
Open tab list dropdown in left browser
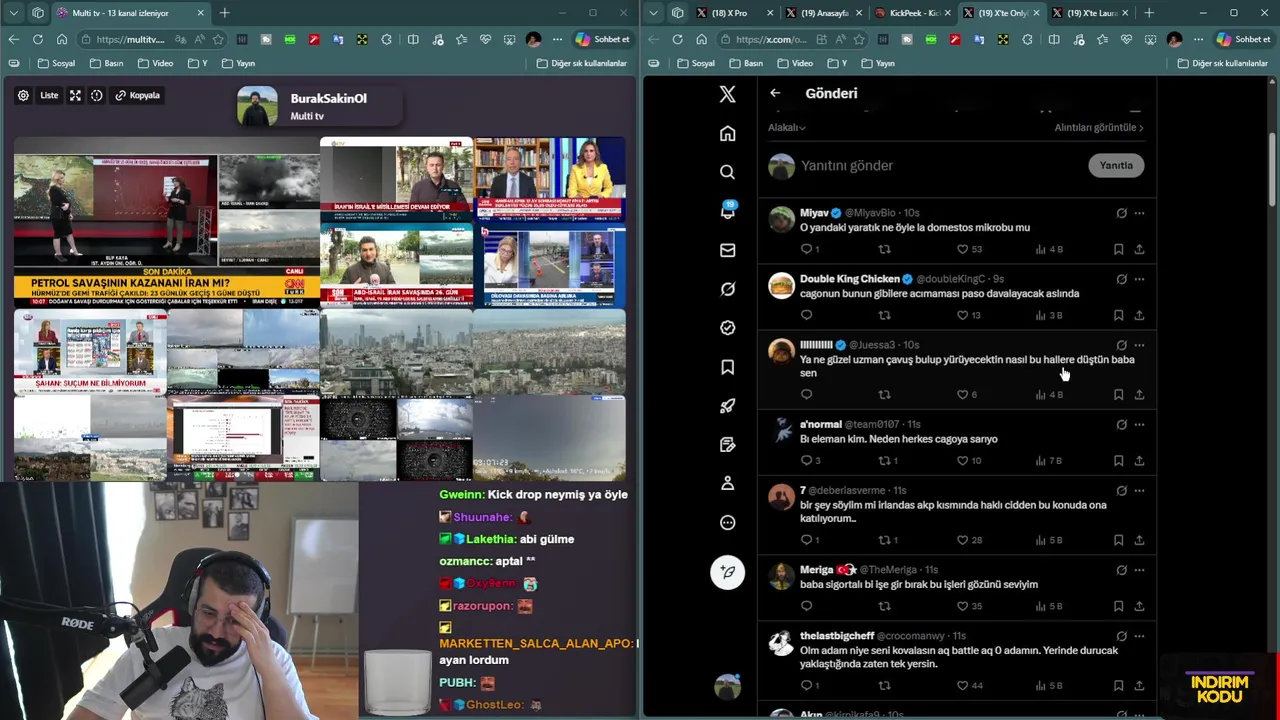[14, 13]
